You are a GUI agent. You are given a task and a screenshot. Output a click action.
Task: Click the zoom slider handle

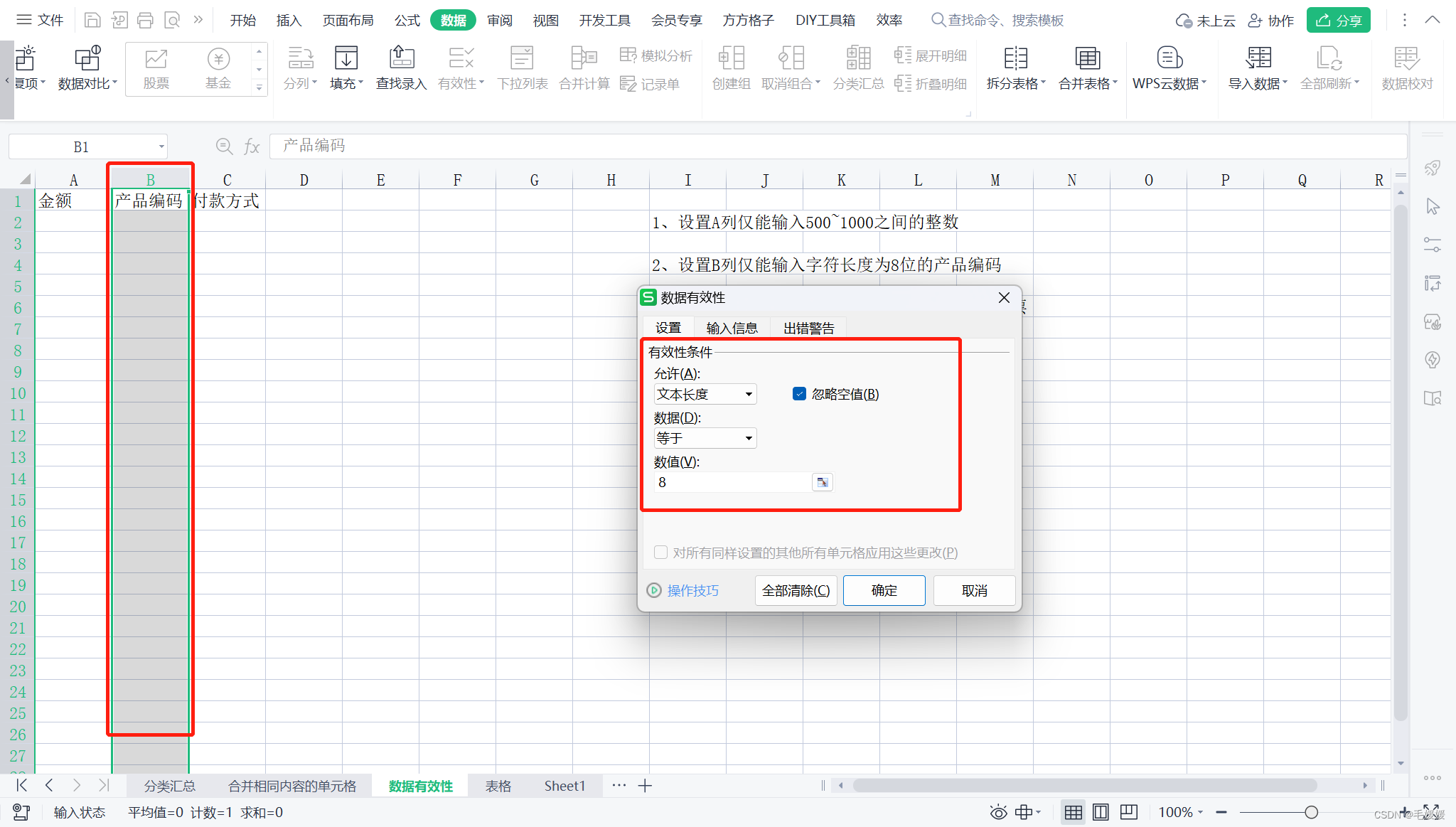[1311, 812]
